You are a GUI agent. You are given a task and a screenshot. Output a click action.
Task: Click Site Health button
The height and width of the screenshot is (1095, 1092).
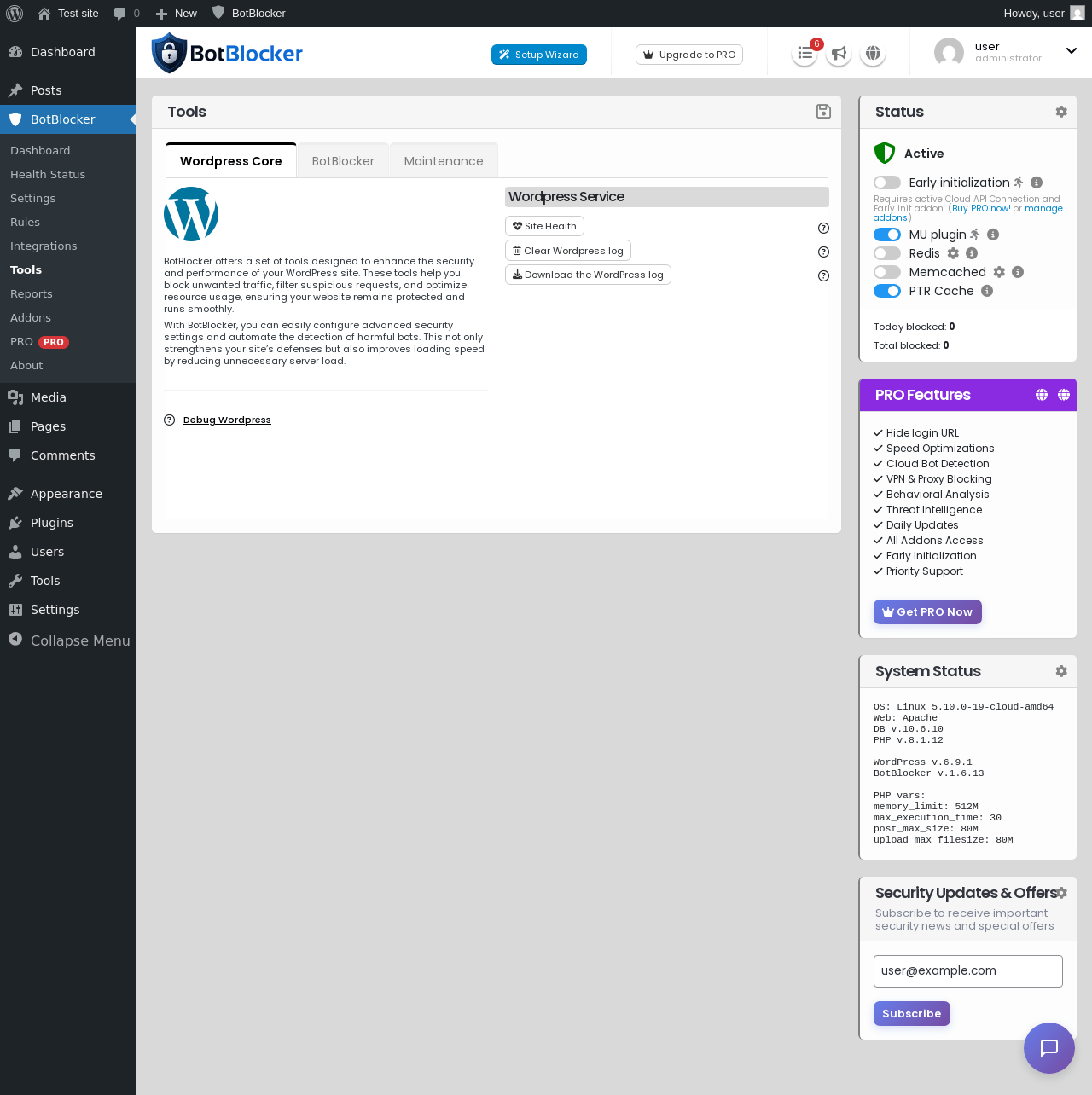click(544, 226)
